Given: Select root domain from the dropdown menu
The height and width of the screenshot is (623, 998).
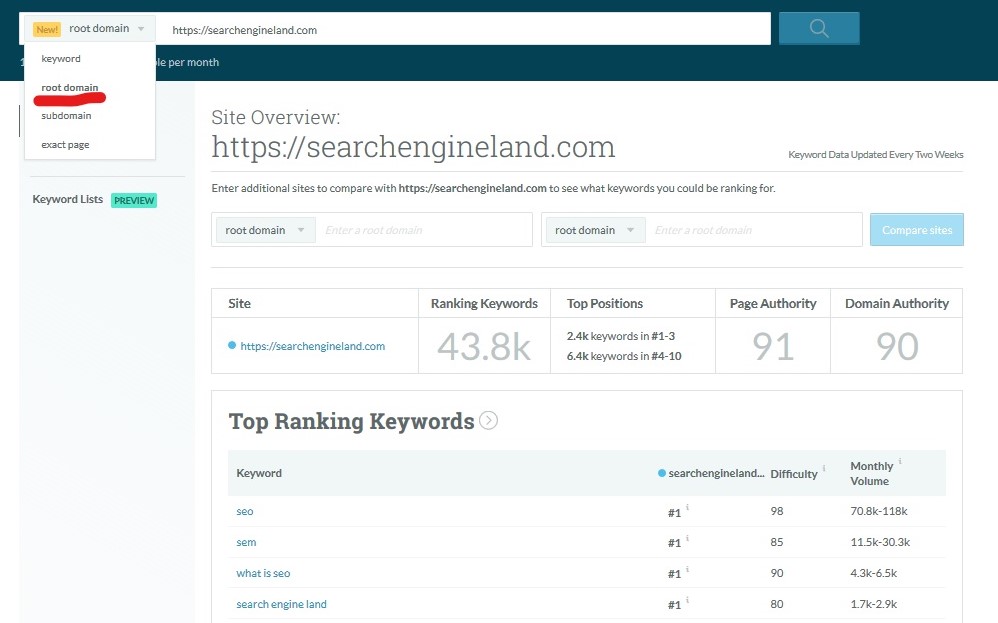Looking at the screenshot, I should (70, 87).
